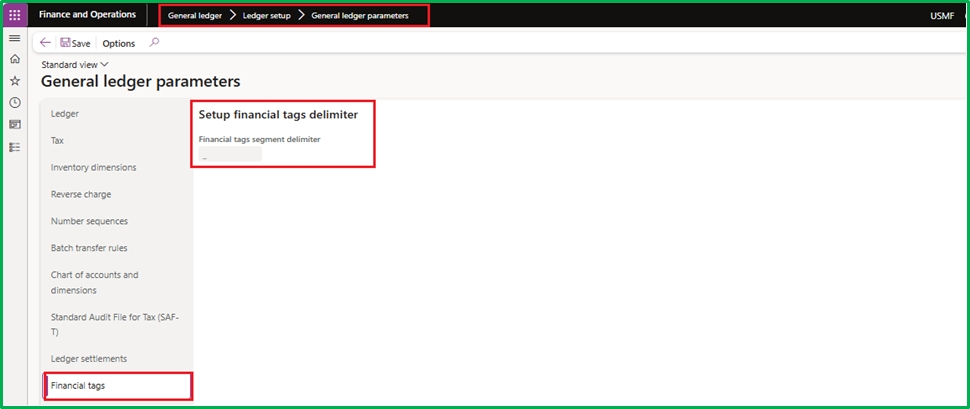Click Ledger setup breadcrumb
This screenshot has height=409, width=970.
click(266, 16)
